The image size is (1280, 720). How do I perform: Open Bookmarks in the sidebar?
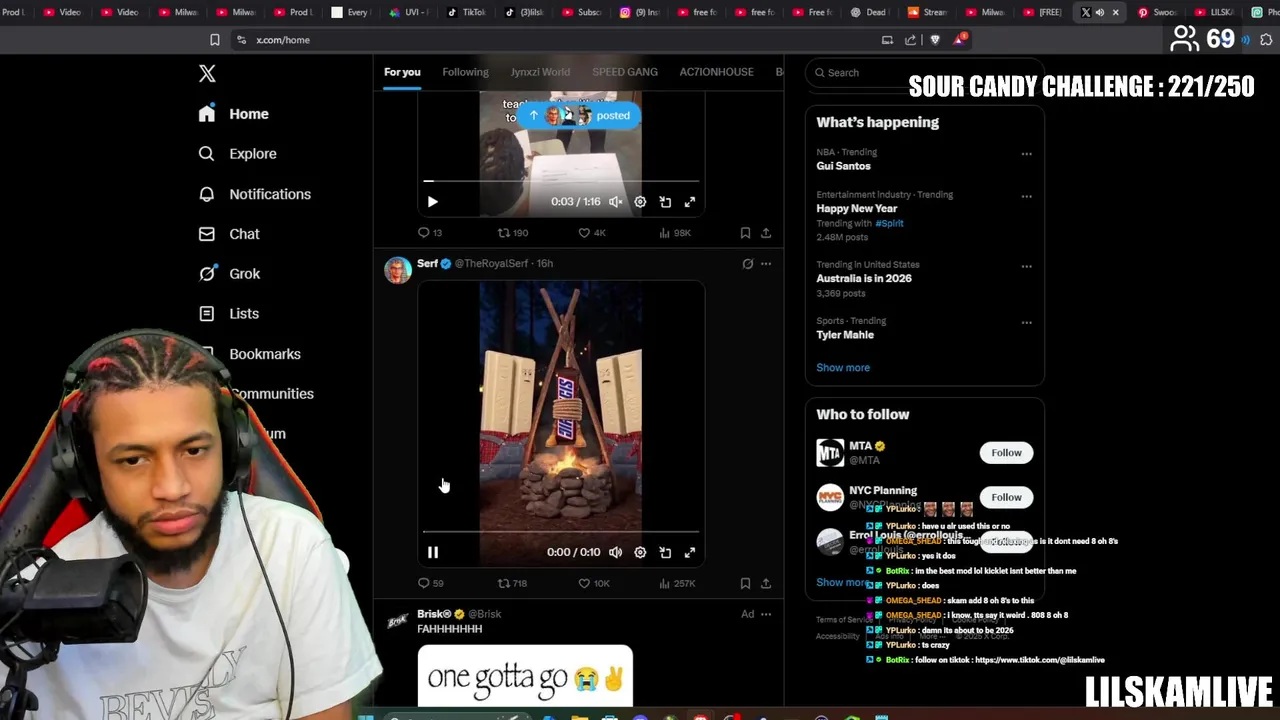tap(264, 354)
